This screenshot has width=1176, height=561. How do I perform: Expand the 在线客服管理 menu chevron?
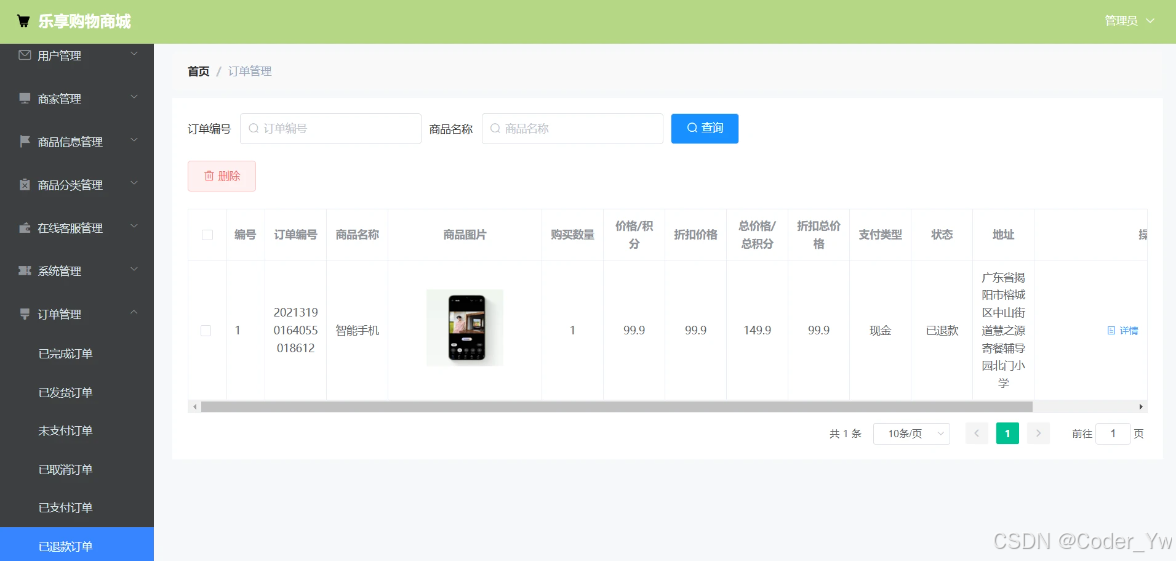click(134, 226)
